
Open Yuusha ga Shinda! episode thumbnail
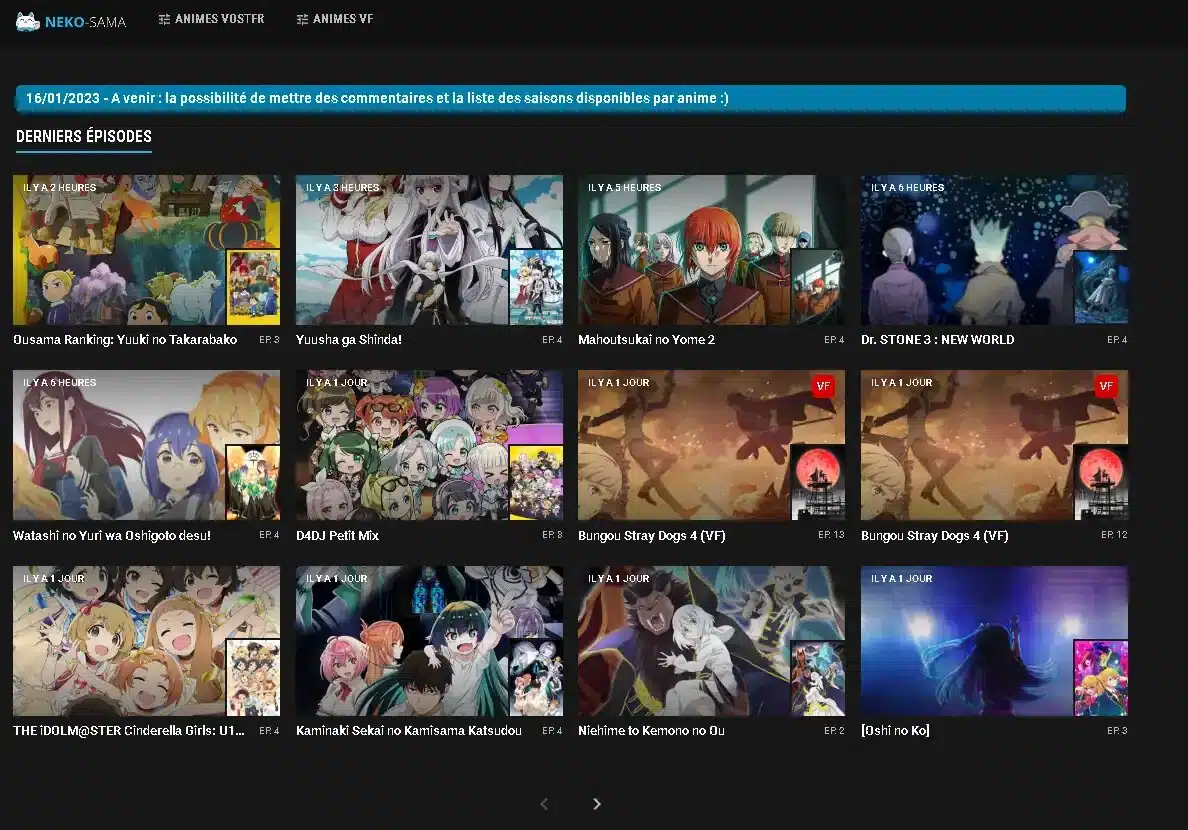point(429,250)
